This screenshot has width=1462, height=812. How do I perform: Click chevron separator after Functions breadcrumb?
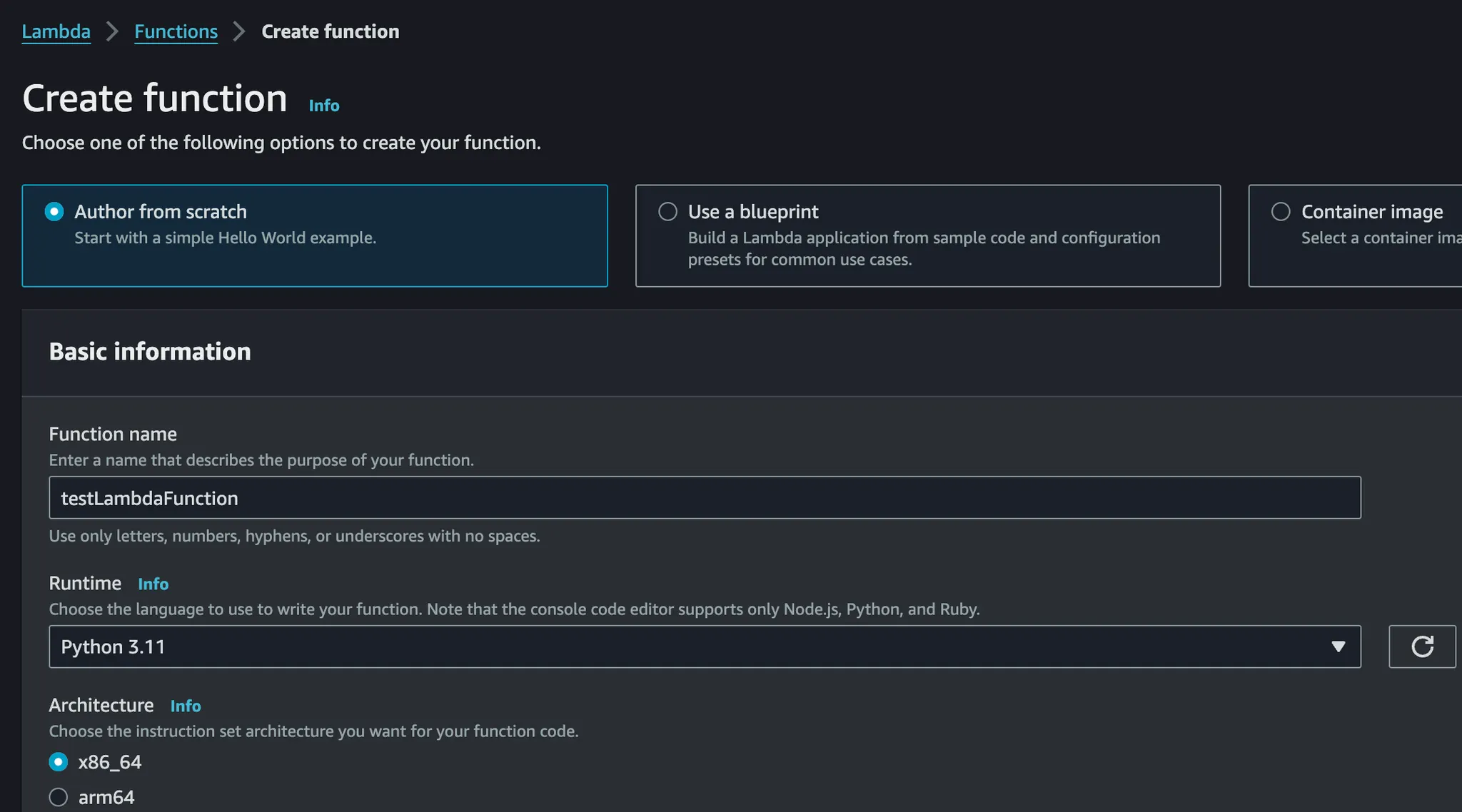click(239, 31)
